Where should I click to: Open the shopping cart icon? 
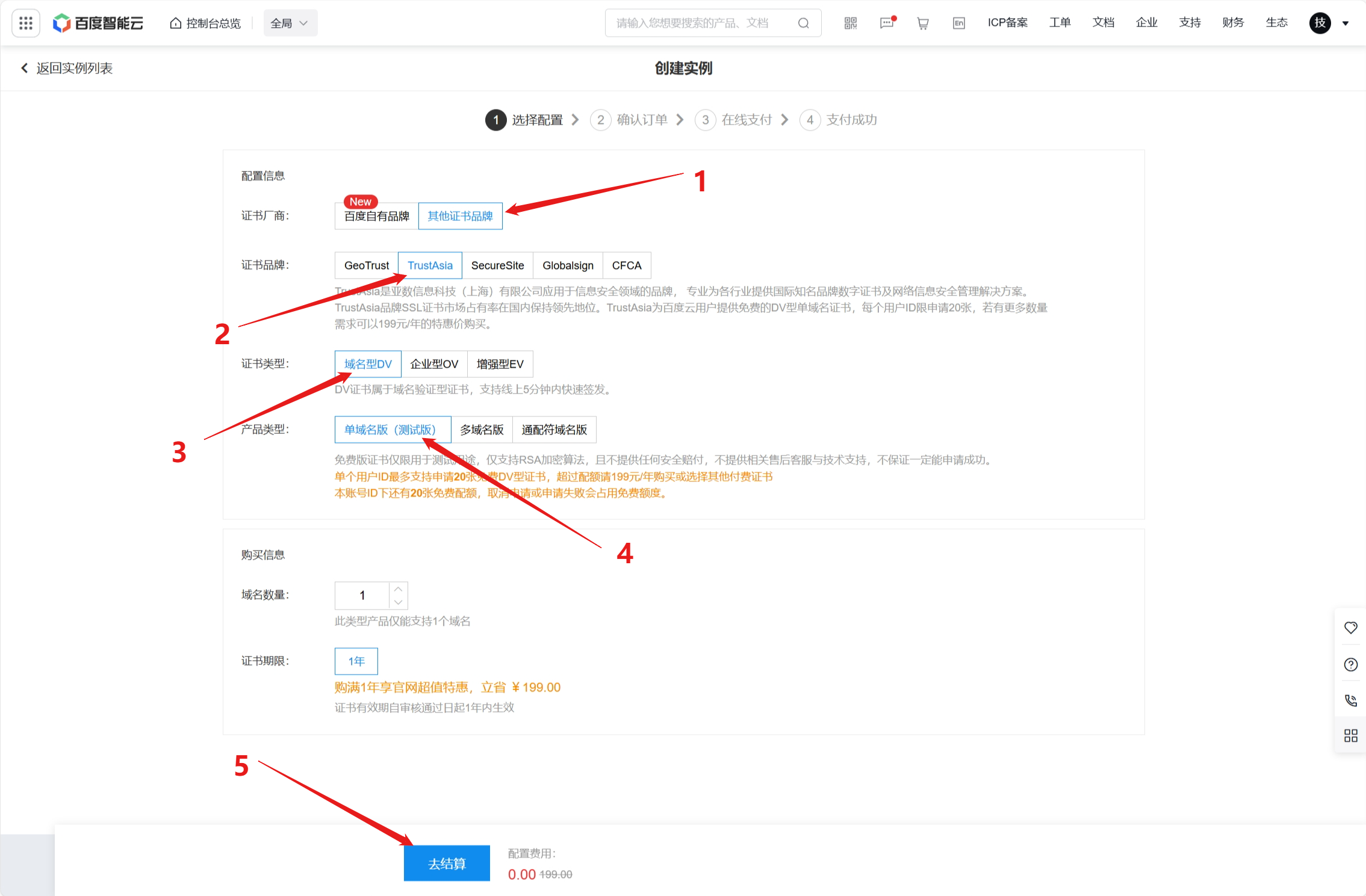pos(922,23)
